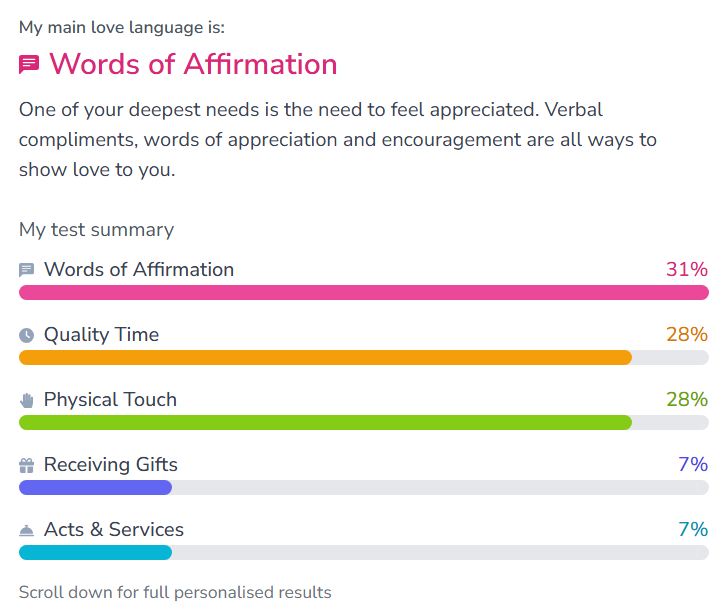Click the Physical Touch hand icon

point(27,400)
